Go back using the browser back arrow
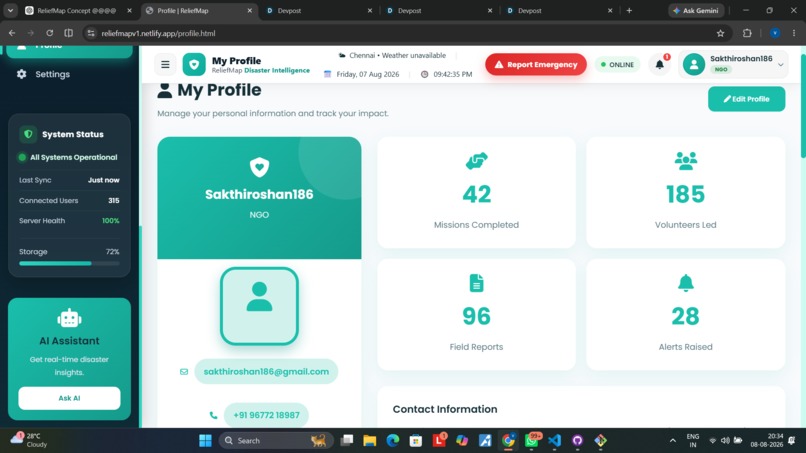This screenshot has width=806, height=453. point(12,33)
